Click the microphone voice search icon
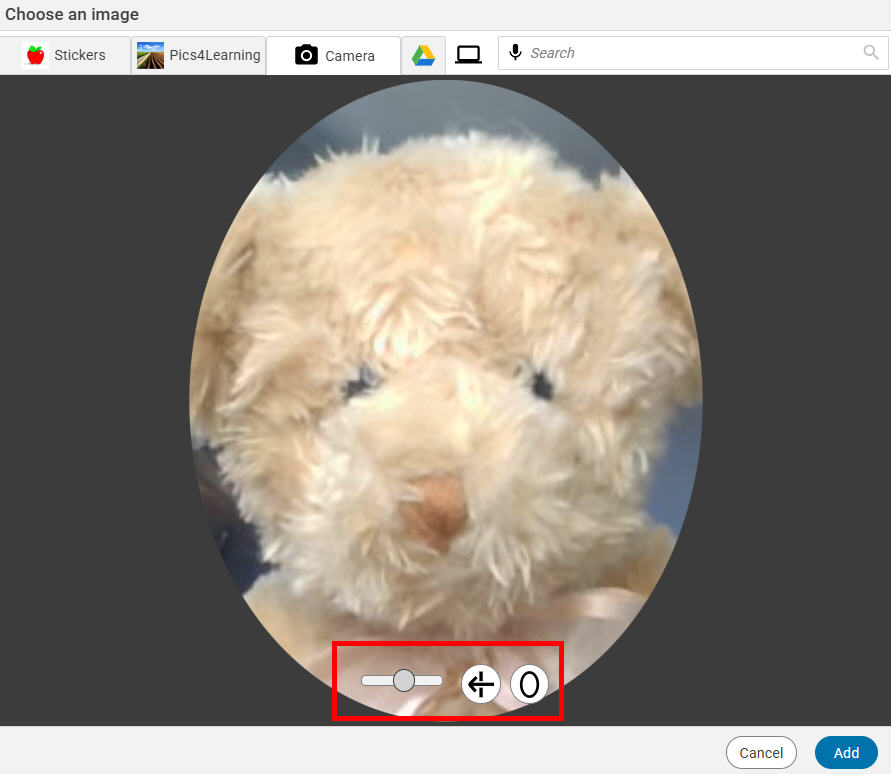This screenshot has width=891, height=774. pos(515,53)
